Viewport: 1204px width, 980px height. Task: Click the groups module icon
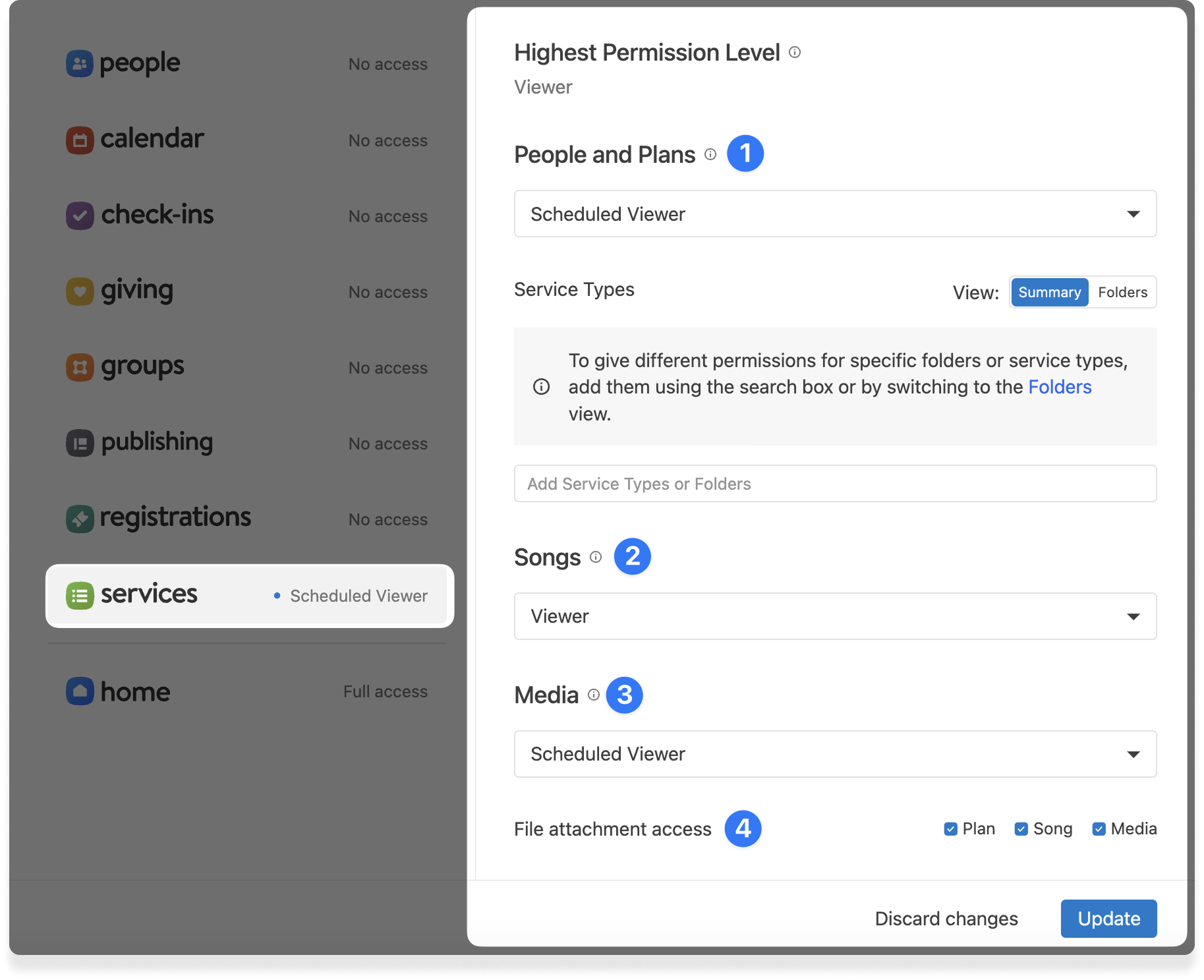[79, 366]
